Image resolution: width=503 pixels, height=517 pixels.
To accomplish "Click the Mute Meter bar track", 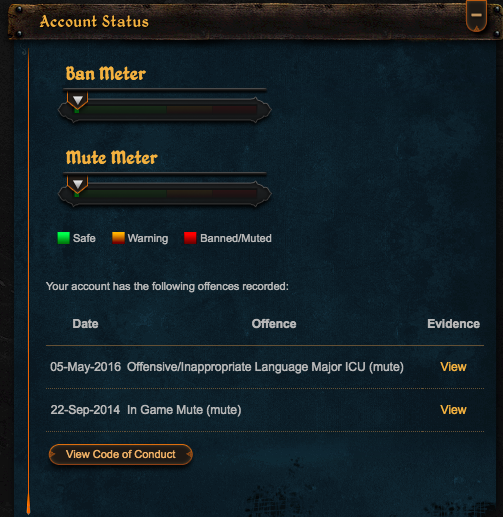I will [x=165, y=194].
